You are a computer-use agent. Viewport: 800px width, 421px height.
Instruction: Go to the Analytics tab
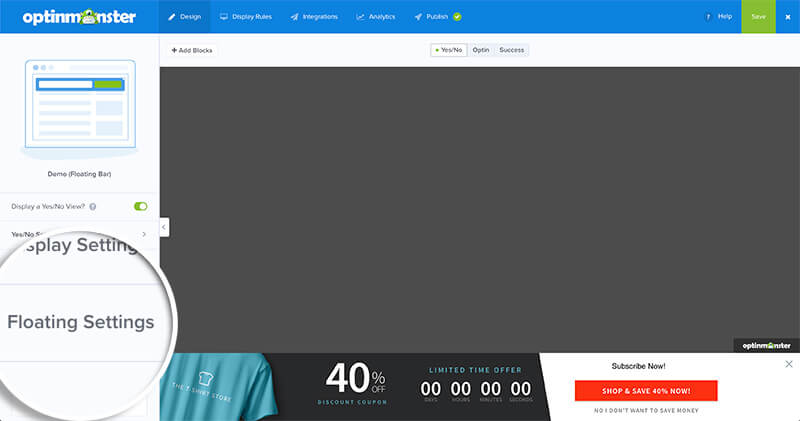click(376, 17)
